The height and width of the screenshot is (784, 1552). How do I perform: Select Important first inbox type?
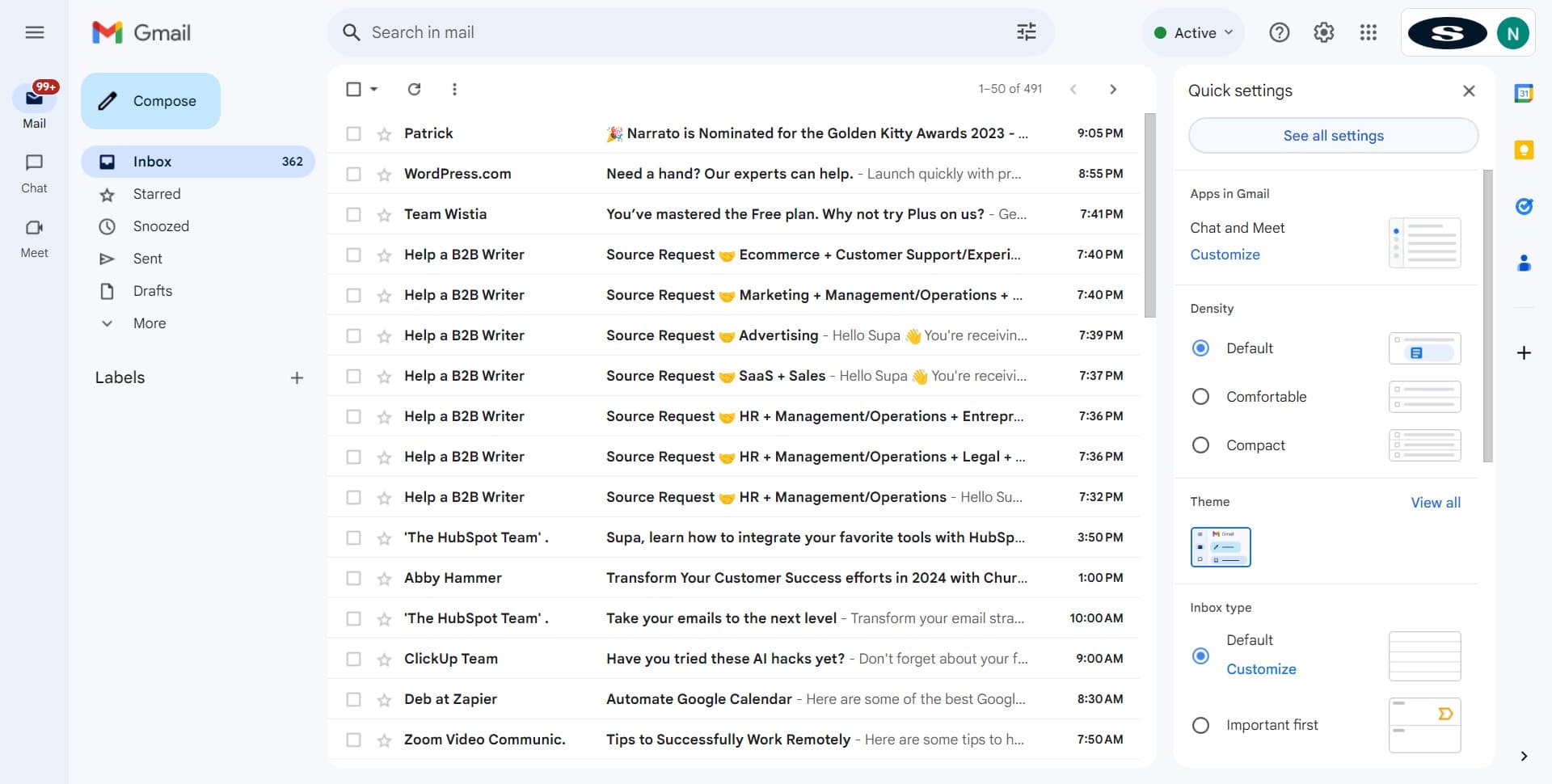pos(1200,725)
